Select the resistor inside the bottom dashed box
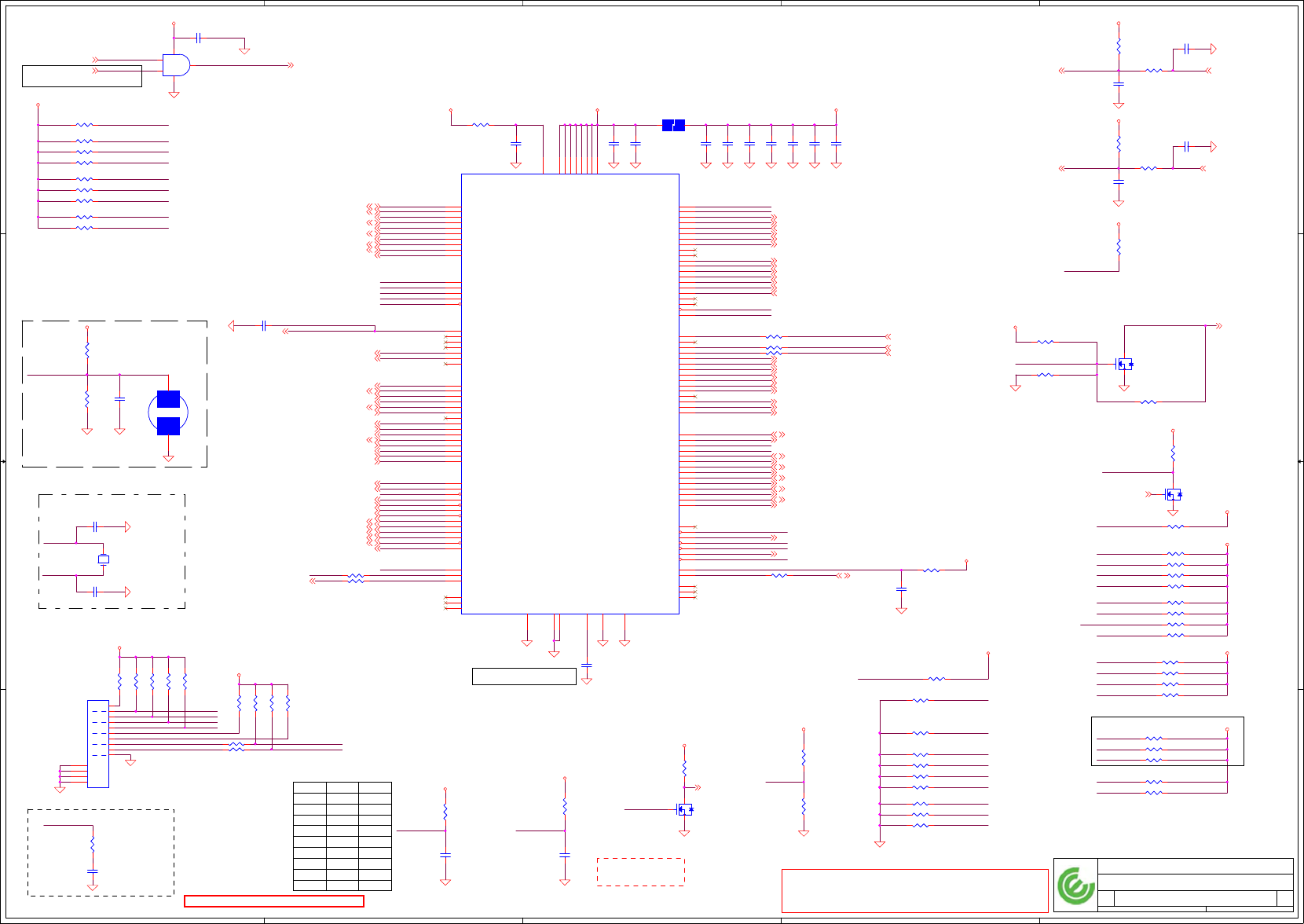Screen dimensions: 1304x924 [93, 844]
